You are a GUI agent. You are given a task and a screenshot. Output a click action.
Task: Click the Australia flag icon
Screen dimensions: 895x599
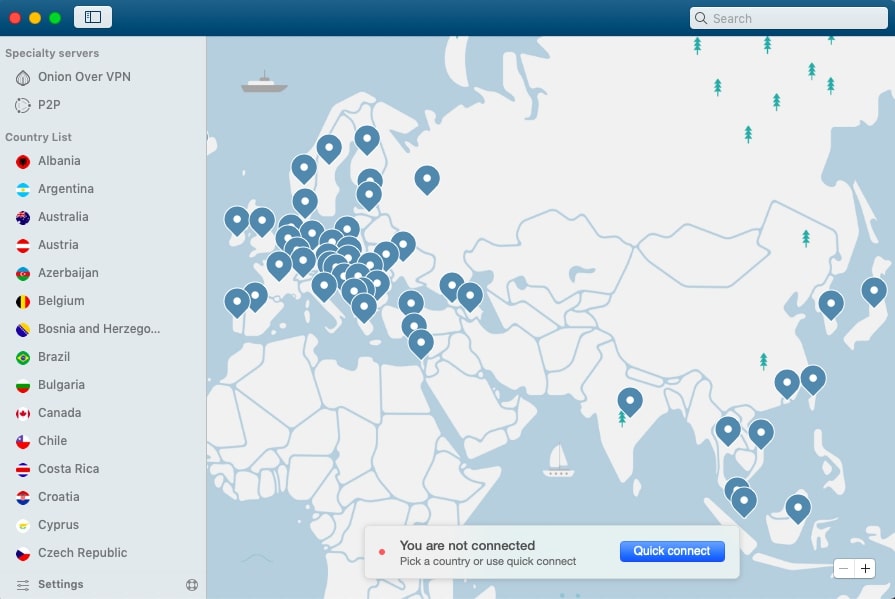click(x=23, y=218)
